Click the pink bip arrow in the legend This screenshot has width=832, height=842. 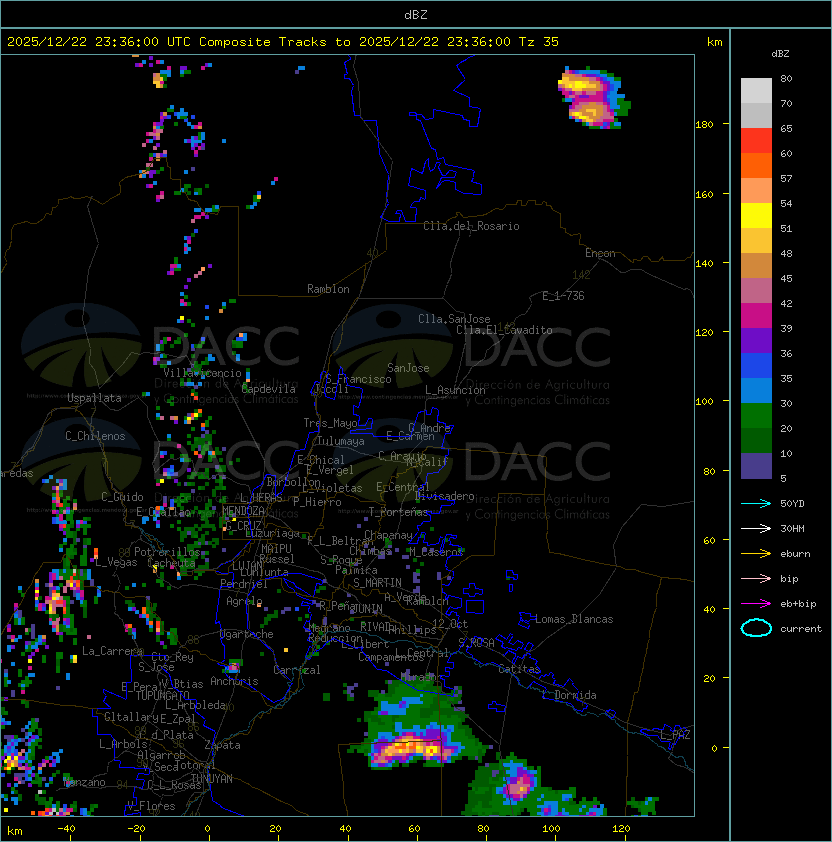tap(756, 578)
